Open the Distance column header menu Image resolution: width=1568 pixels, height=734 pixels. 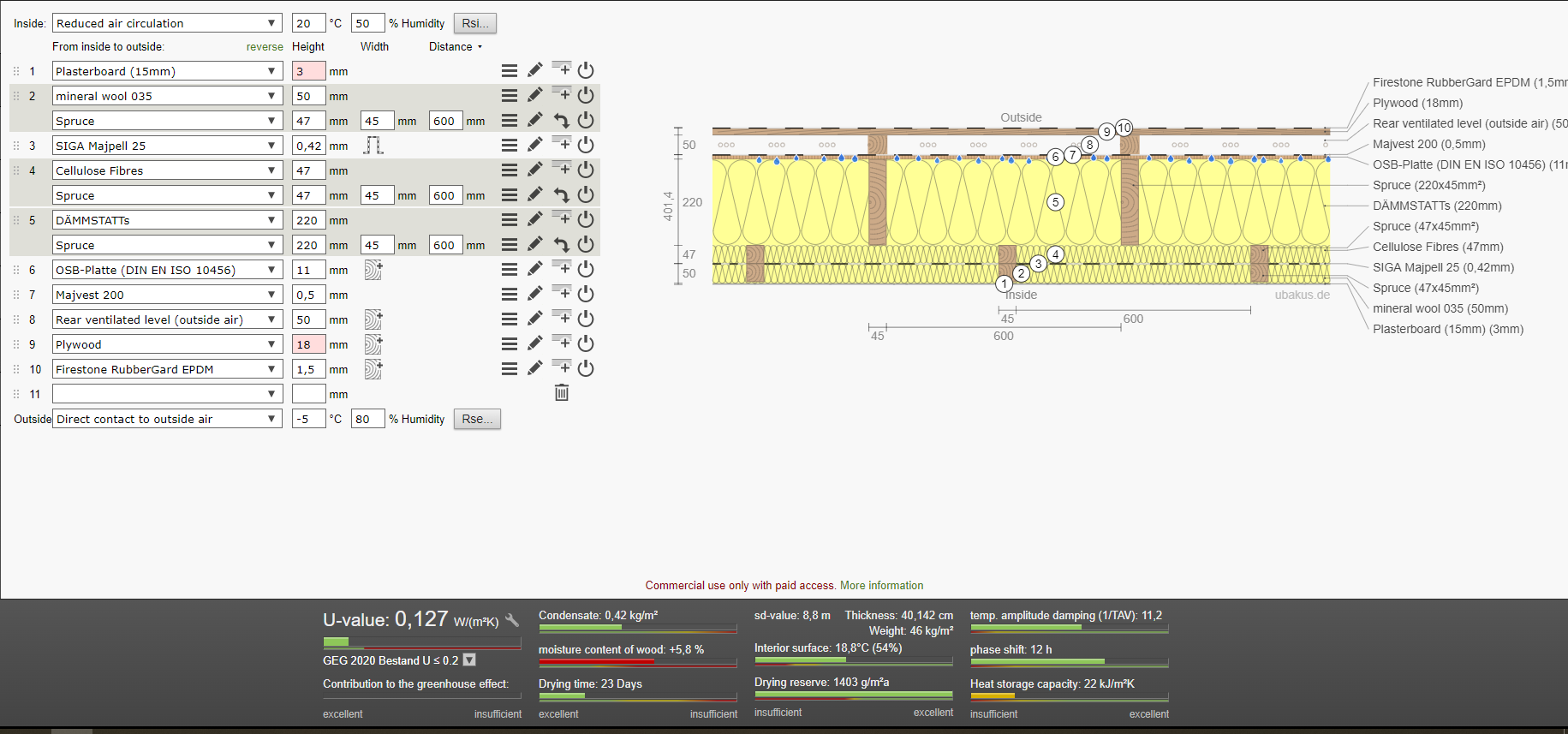(x=456, y=46)
